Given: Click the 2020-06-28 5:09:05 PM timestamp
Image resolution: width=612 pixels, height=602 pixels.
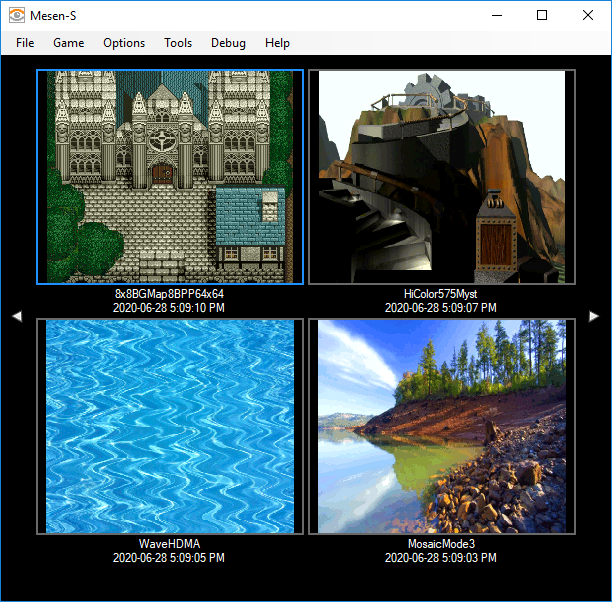Looking at the screenshot, I should [x=169, y=558].
